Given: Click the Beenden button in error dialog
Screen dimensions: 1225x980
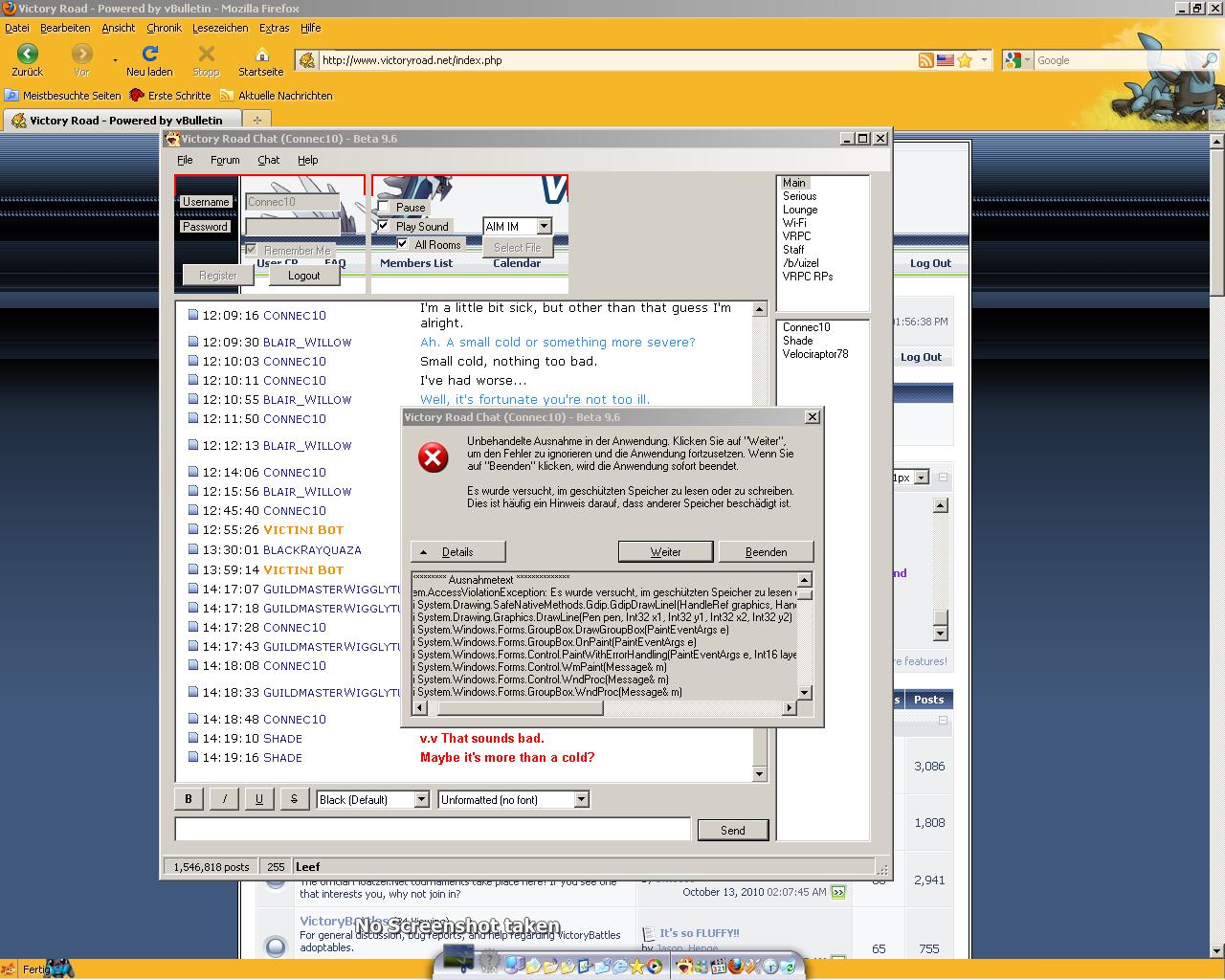Looking at the screenshot, I should pos(766,552).
